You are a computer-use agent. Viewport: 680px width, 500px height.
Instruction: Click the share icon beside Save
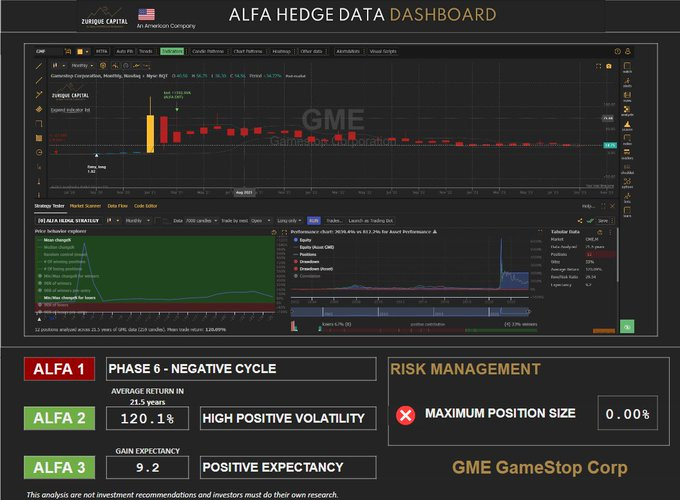[x=580, y=221]
